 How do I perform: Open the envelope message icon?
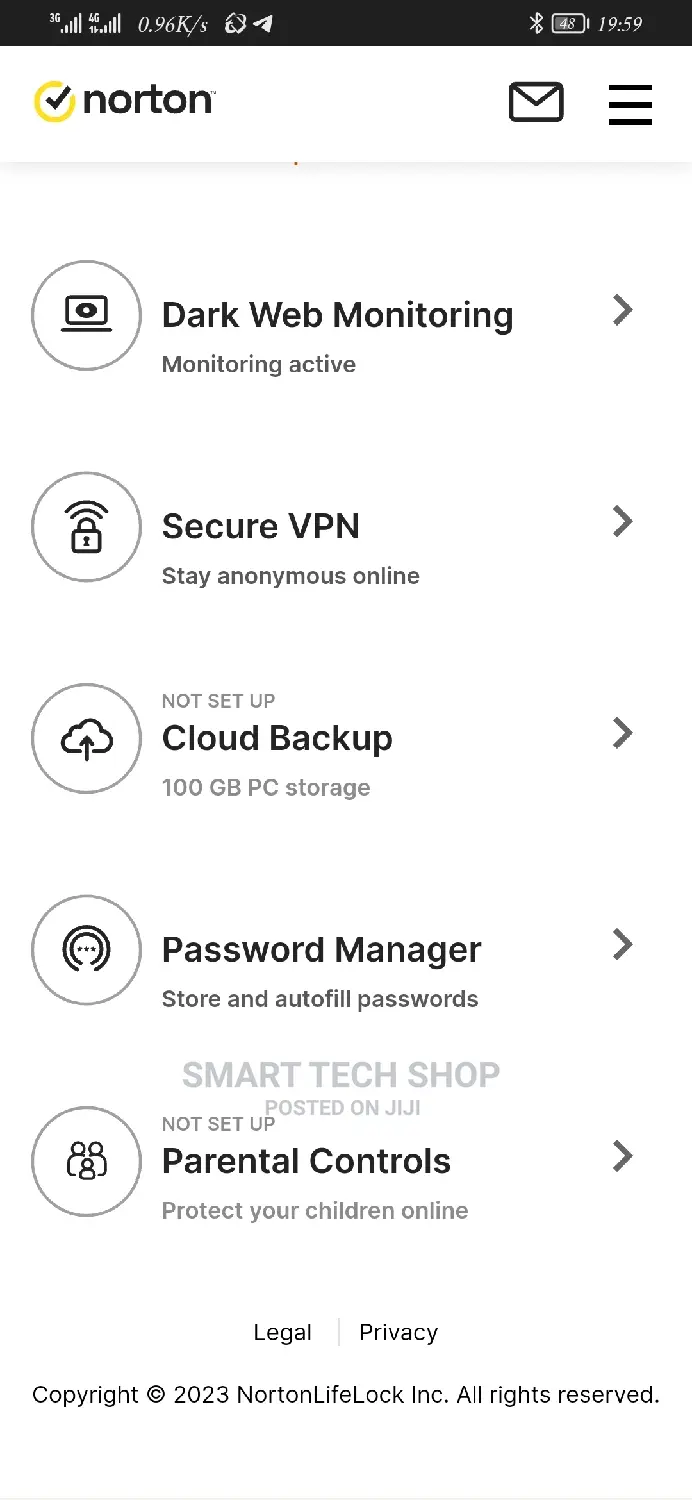536,102
